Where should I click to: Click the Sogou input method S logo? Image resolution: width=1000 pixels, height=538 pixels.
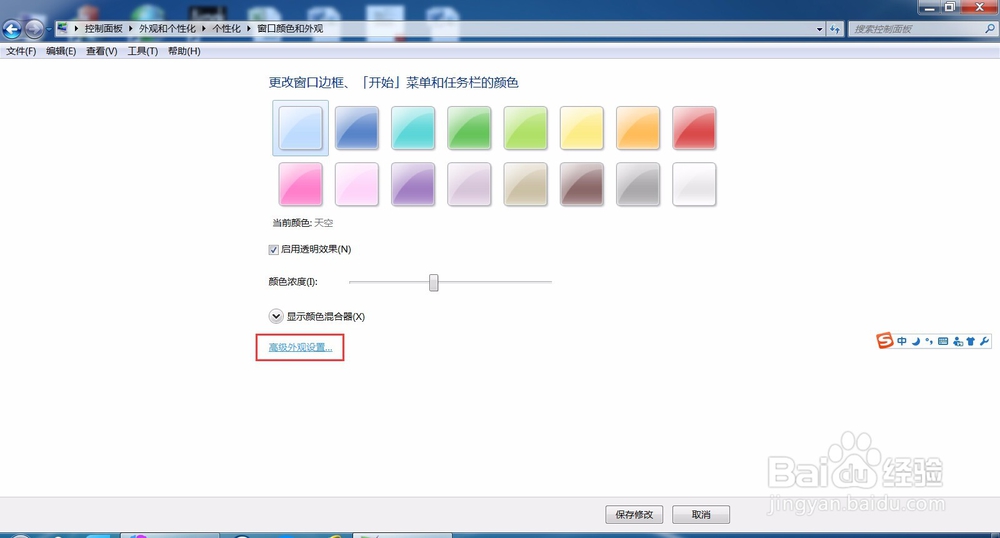pos(885,341)
